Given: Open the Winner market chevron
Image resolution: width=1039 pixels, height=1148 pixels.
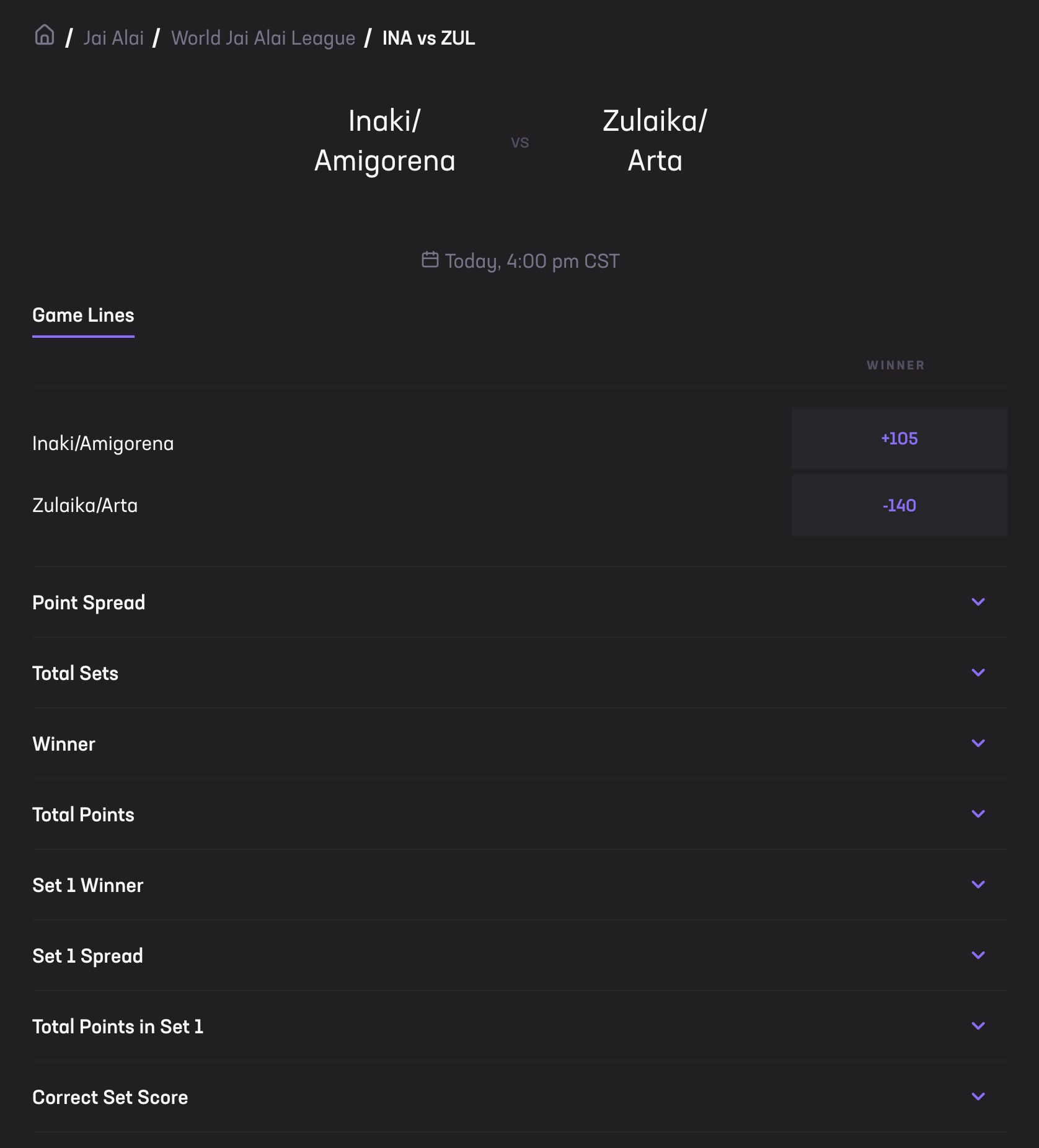Looking at the screenshot, I should (x=978, y=743).
